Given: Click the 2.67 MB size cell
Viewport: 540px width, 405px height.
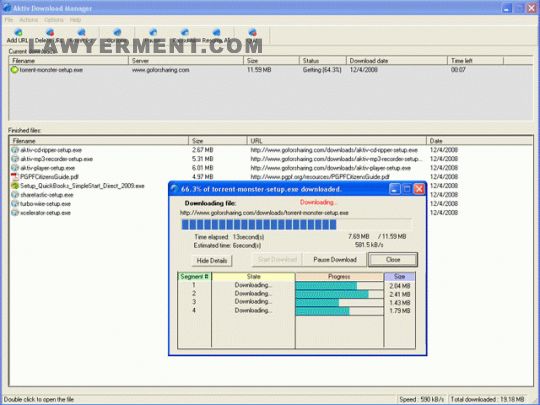Looking at the screenshot, I should pyautogui.click(x=202, y=150).
